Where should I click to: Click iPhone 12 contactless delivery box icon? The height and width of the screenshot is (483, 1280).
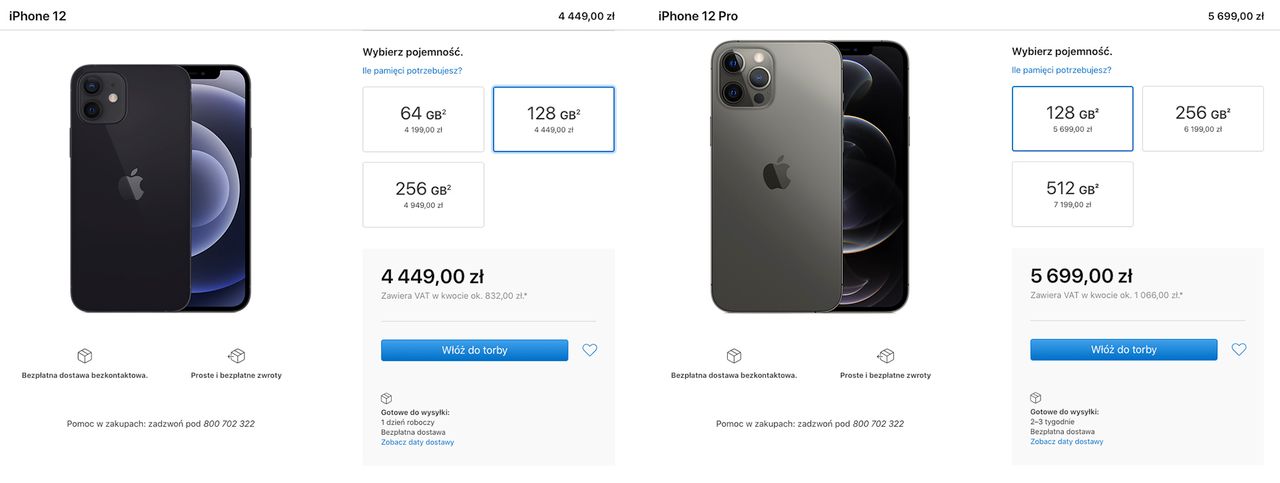pyautogui.click(x=85, y=356)
